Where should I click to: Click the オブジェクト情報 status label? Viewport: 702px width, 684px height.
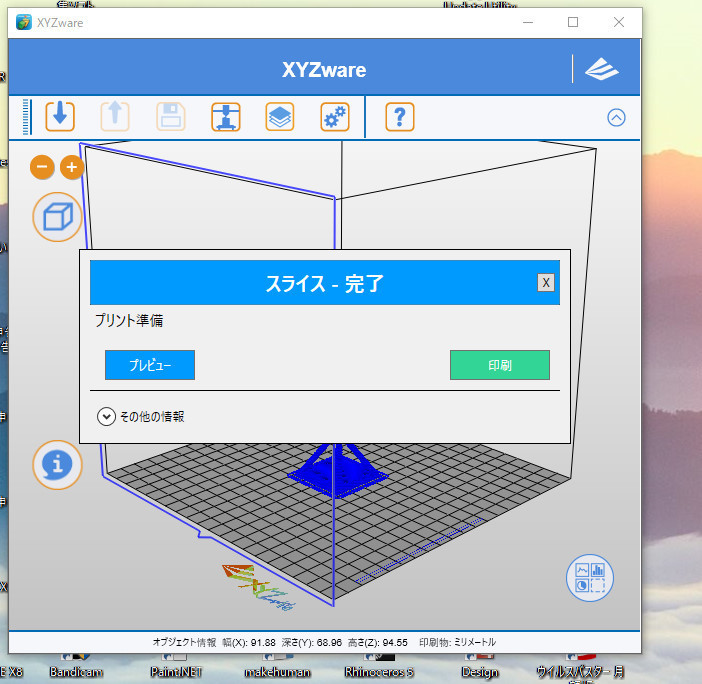[184, 643]
